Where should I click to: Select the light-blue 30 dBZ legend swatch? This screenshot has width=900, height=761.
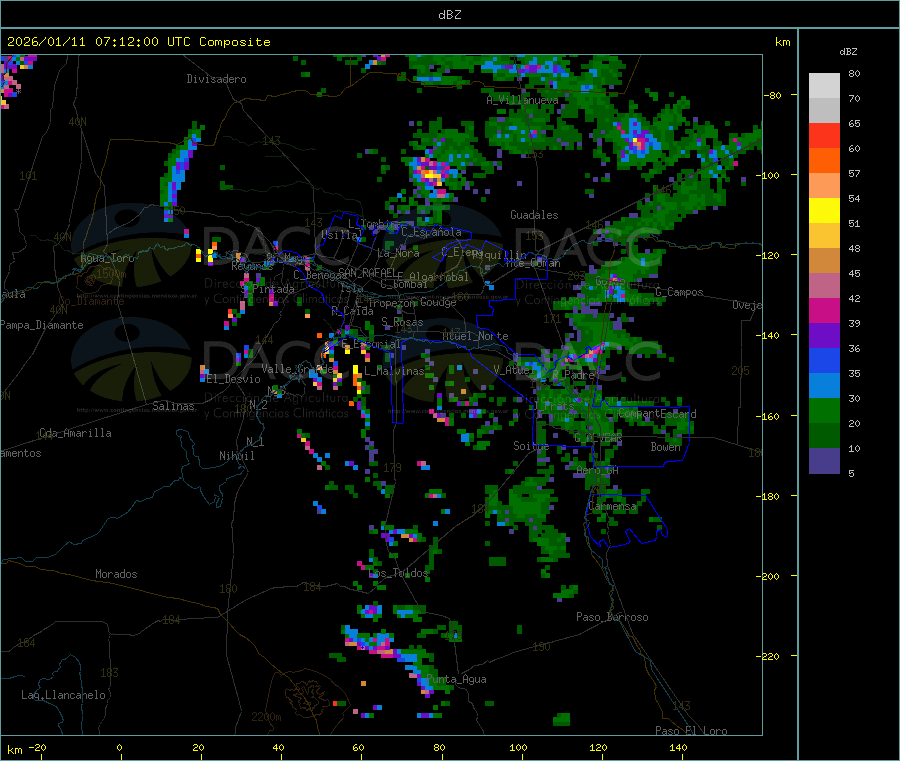824,386
